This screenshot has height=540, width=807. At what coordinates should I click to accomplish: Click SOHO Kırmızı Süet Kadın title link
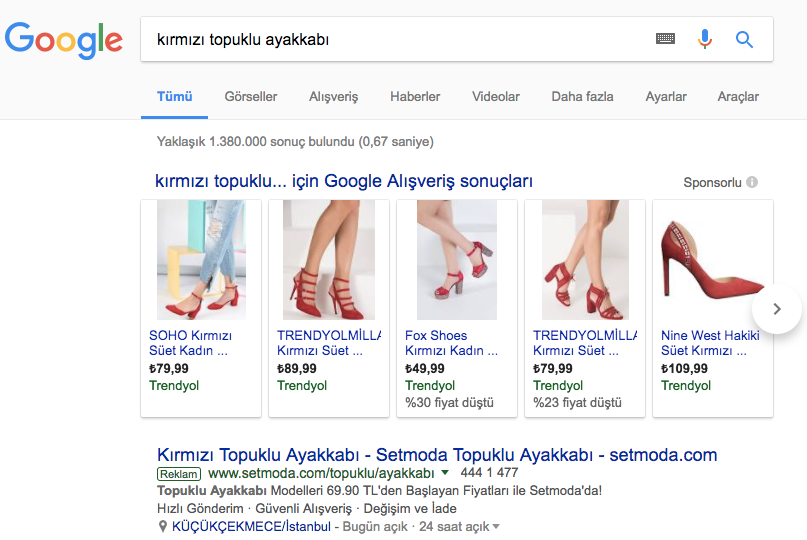(x=190, y=343)
